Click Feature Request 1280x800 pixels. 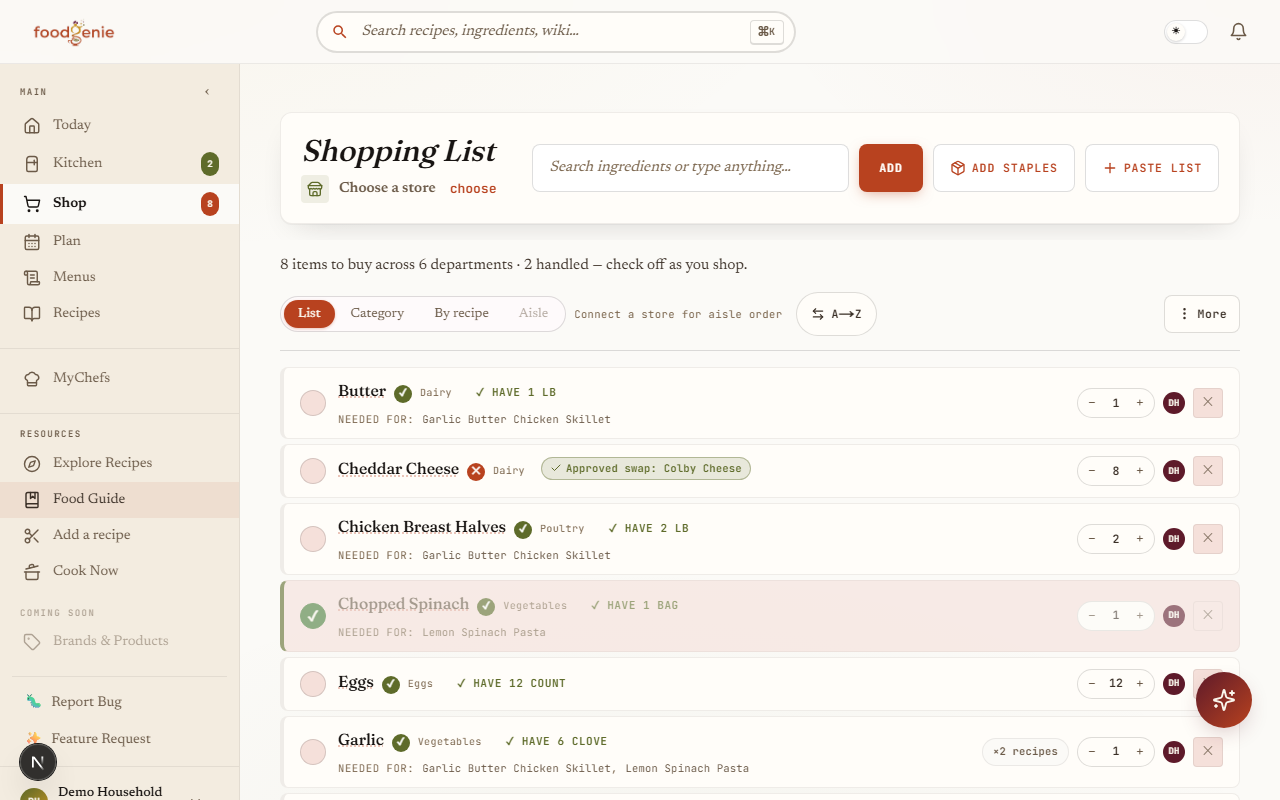[x=100, y=739]
